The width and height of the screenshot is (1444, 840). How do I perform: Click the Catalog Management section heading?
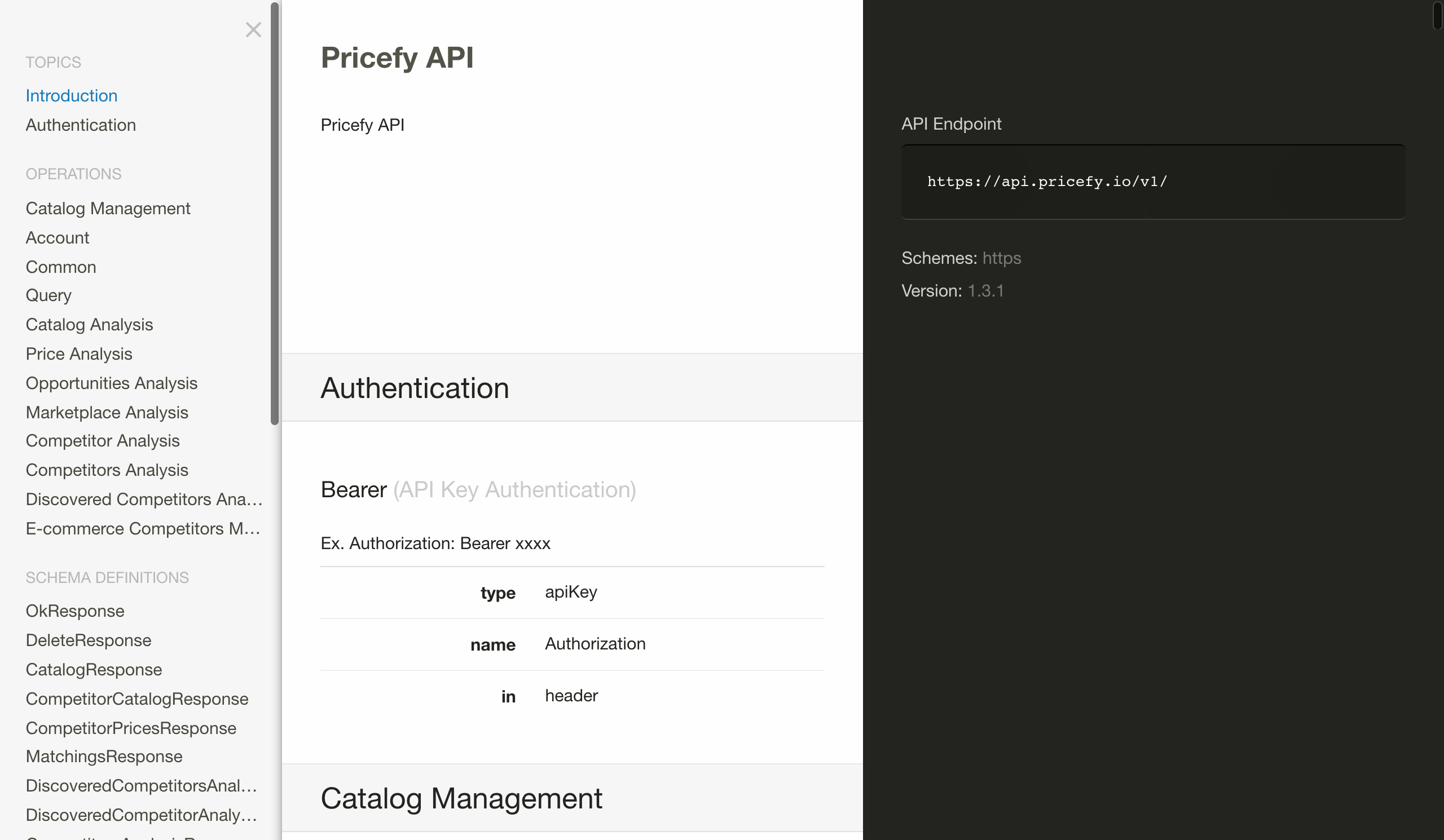tap(461, 798)
